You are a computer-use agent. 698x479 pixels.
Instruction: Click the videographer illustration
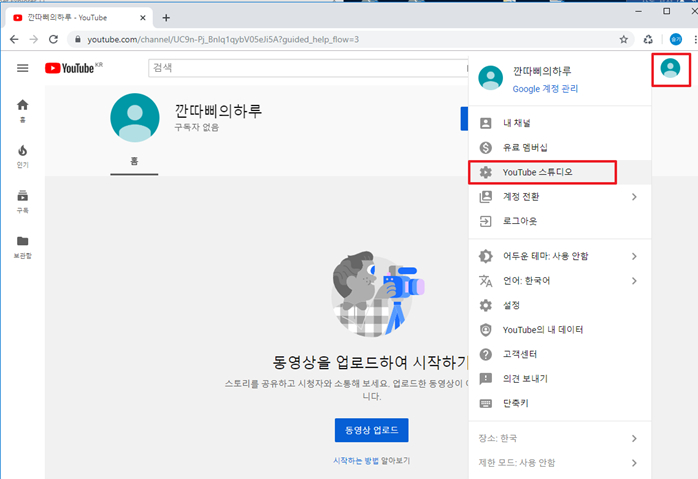click(377, 293)
